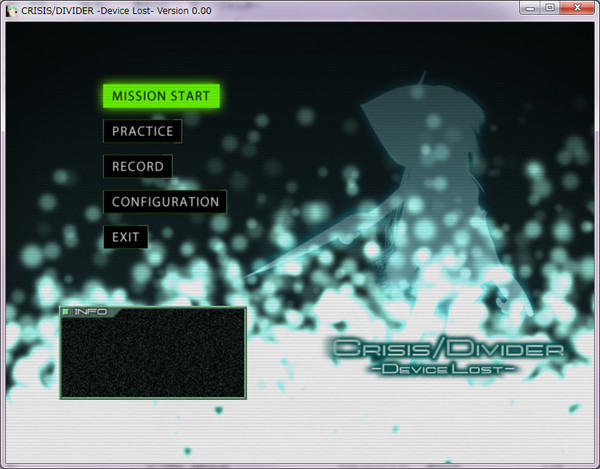
Task: Click the -Device Lost- subtitle text
Action: pos(443,369)
